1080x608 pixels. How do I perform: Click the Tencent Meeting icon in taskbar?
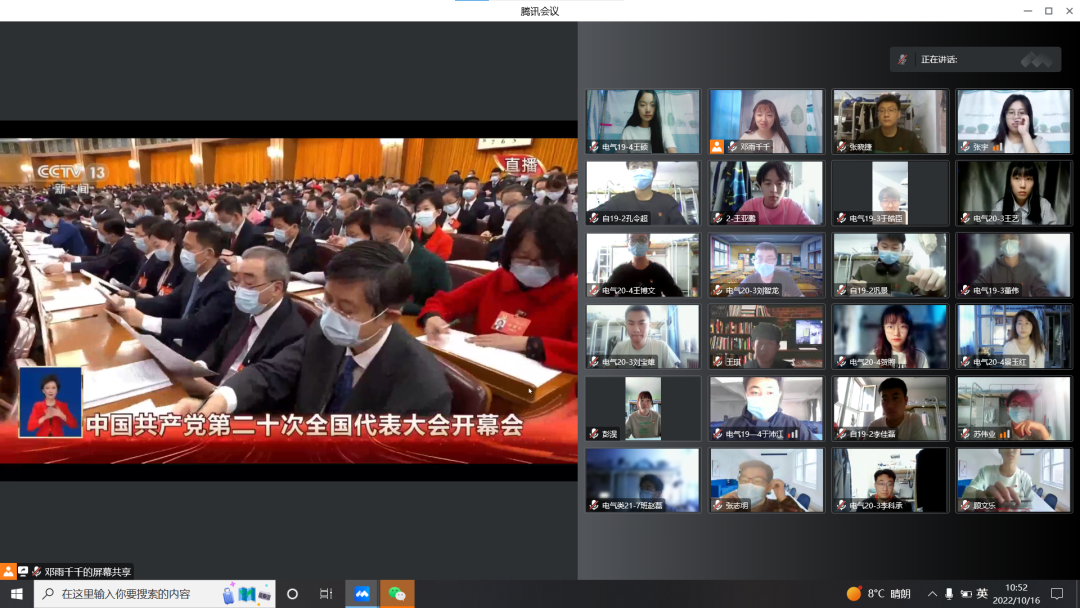(361, 594)
